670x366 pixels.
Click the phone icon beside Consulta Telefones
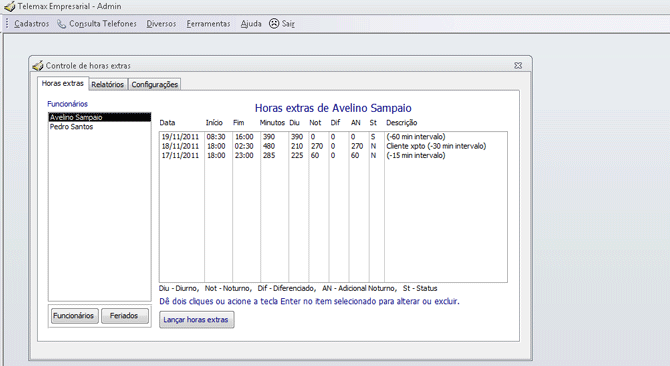coord(62,24)
